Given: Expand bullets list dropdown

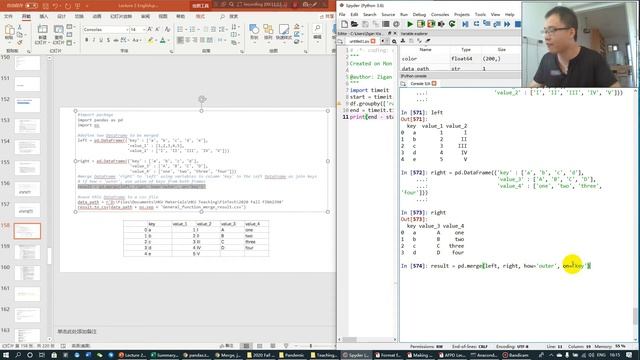Looking at the screenshot, I should coord(185,29).
